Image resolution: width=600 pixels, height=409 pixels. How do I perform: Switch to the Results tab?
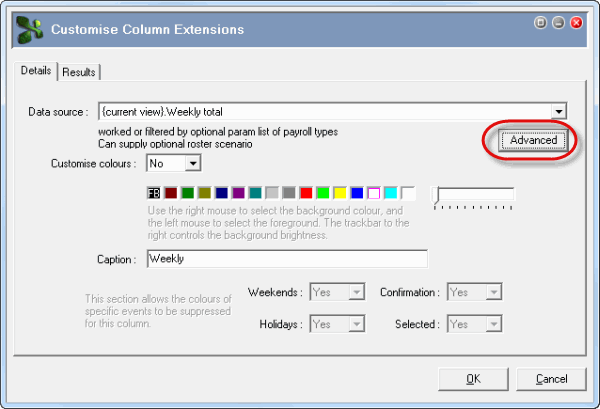coord(79,72)
